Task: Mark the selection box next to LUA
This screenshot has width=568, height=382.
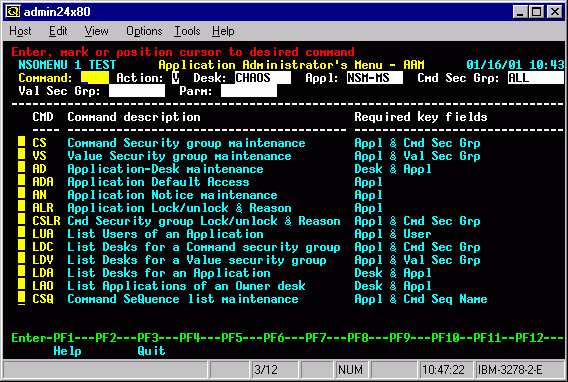Action: (21, 233)
